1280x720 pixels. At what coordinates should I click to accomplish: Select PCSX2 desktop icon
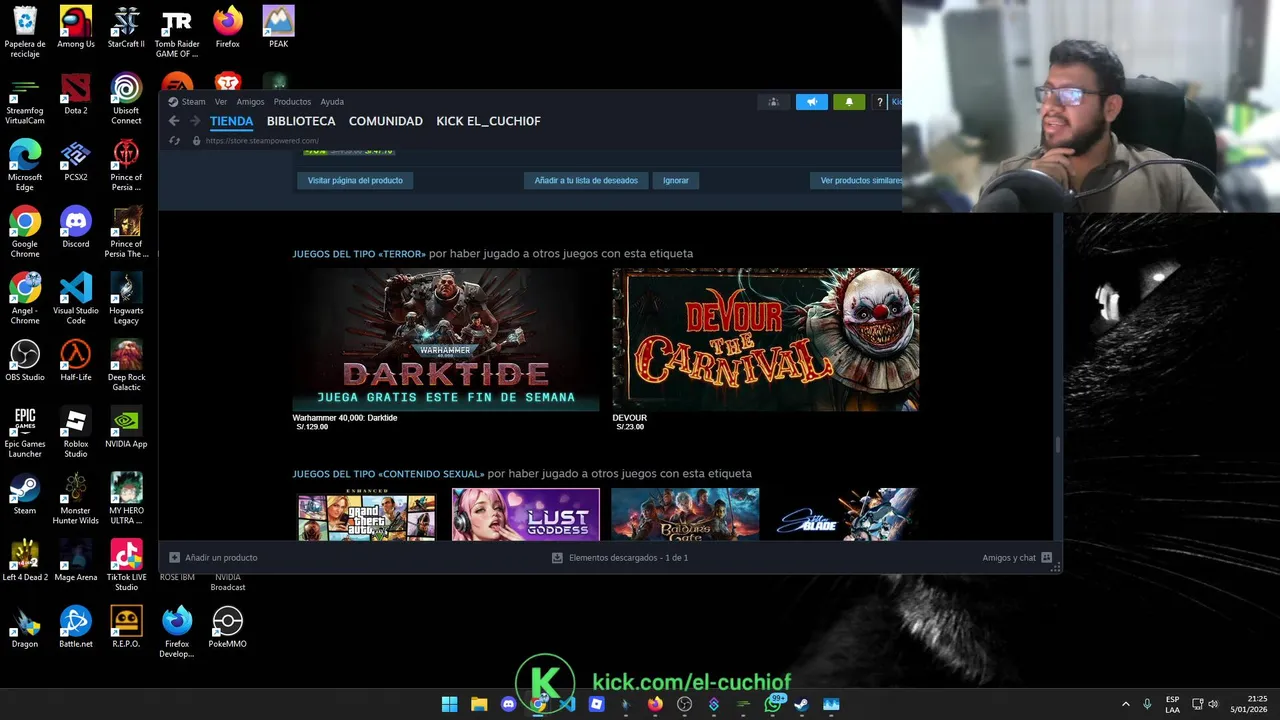(76, 161)
